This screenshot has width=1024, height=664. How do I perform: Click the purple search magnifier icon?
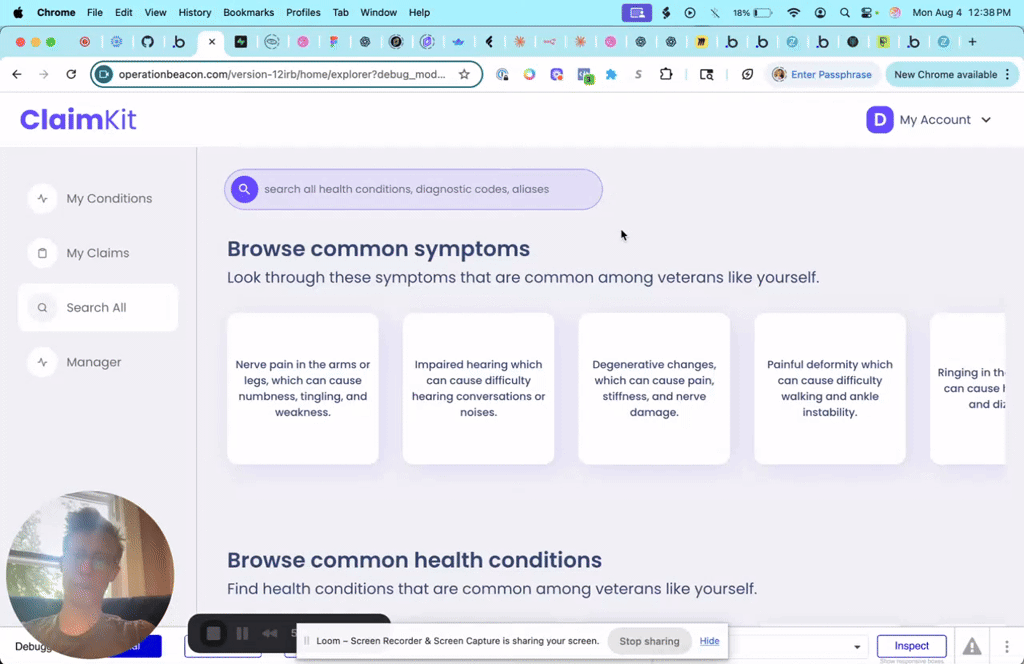coord(244,189)
